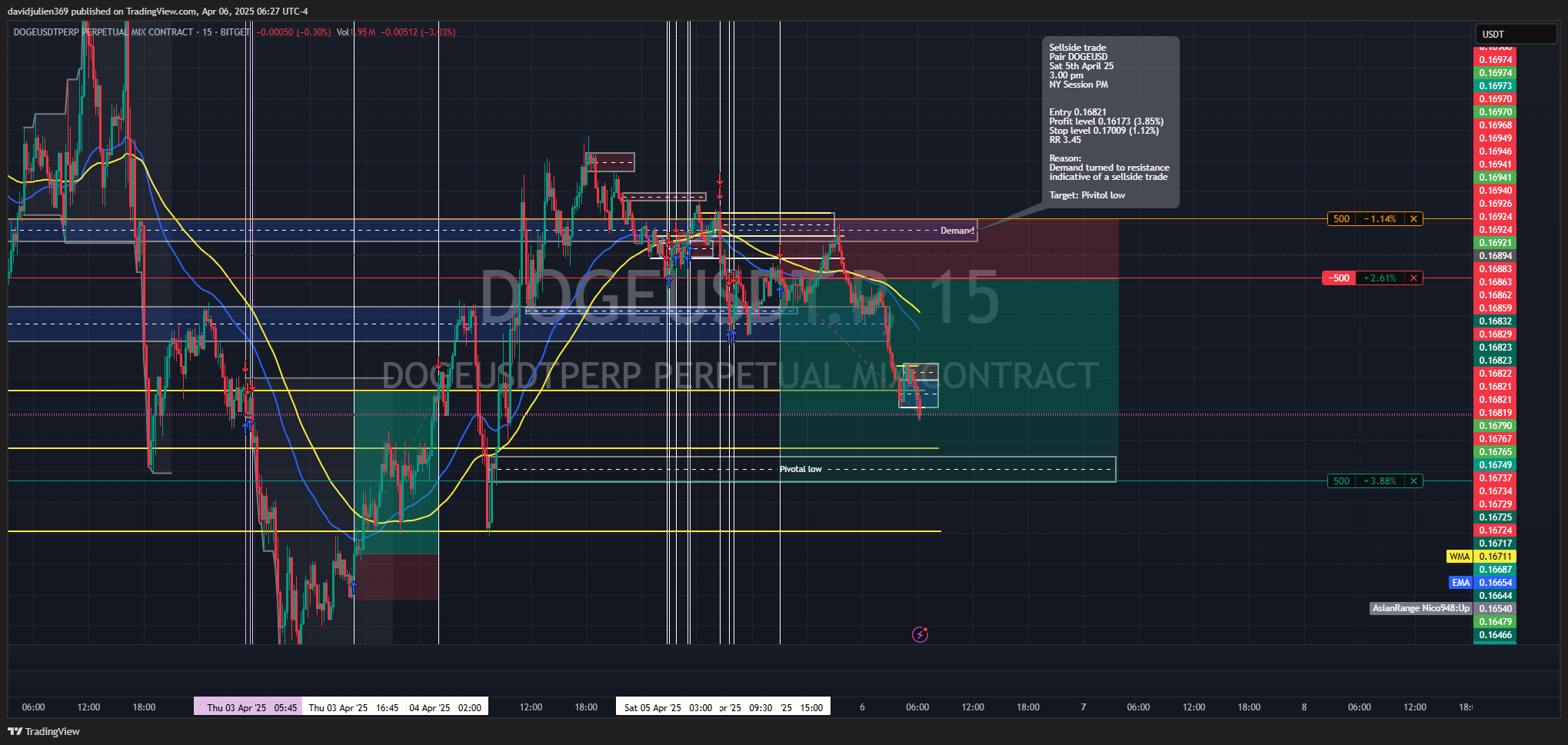
Task: Click the 0.16883 price label
Action: click(1495, 269)
